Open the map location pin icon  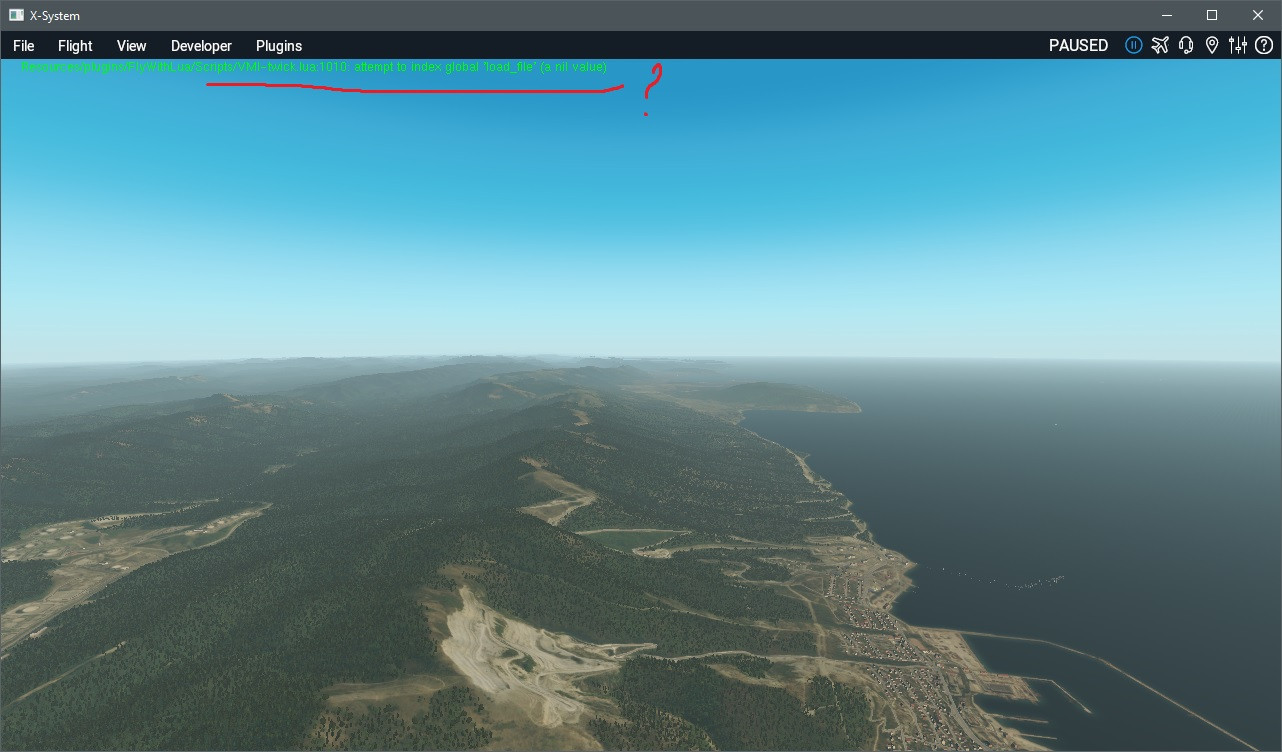click(x=1212, y=45)
